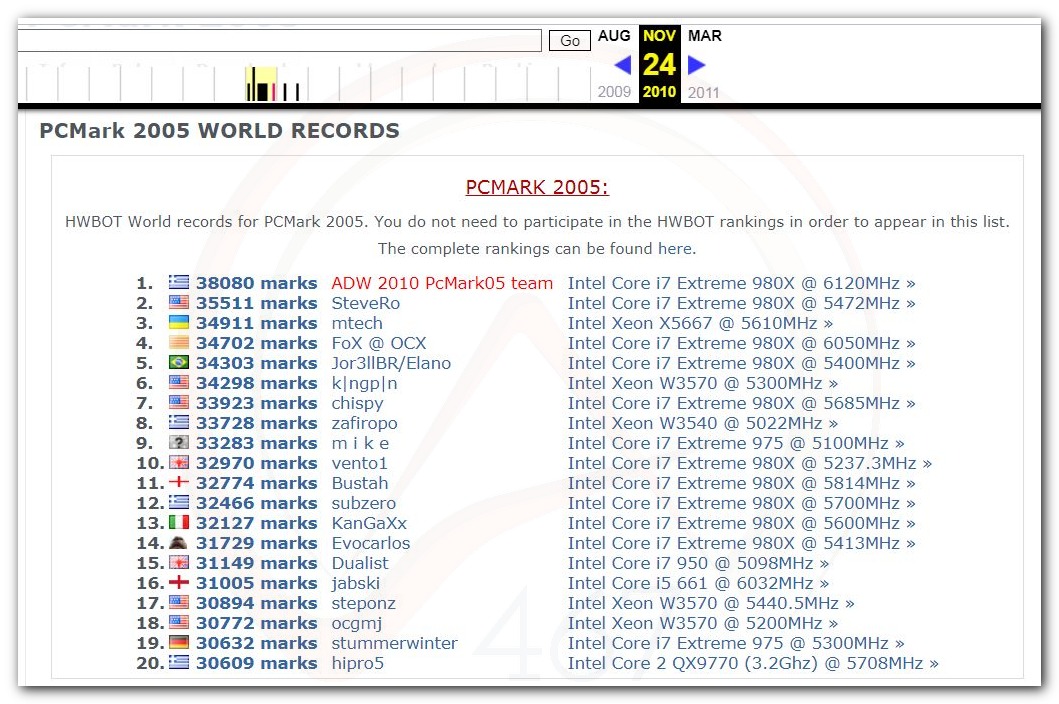Click unknown-country icon beside 33283 marks
The width and height of the screenshot is (1059, 704).
[178, 442]
